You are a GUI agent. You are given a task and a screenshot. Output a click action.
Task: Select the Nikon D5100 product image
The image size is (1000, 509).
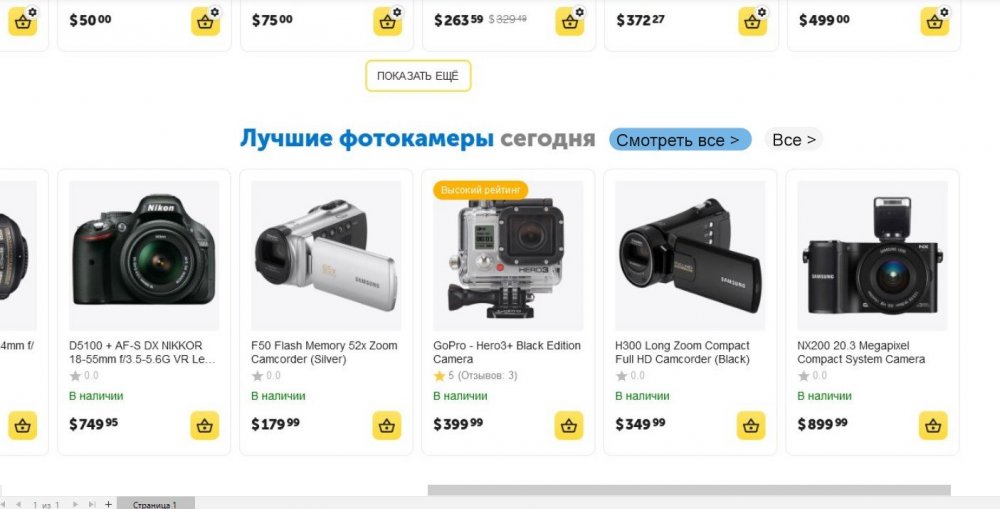tap(143, 255)
